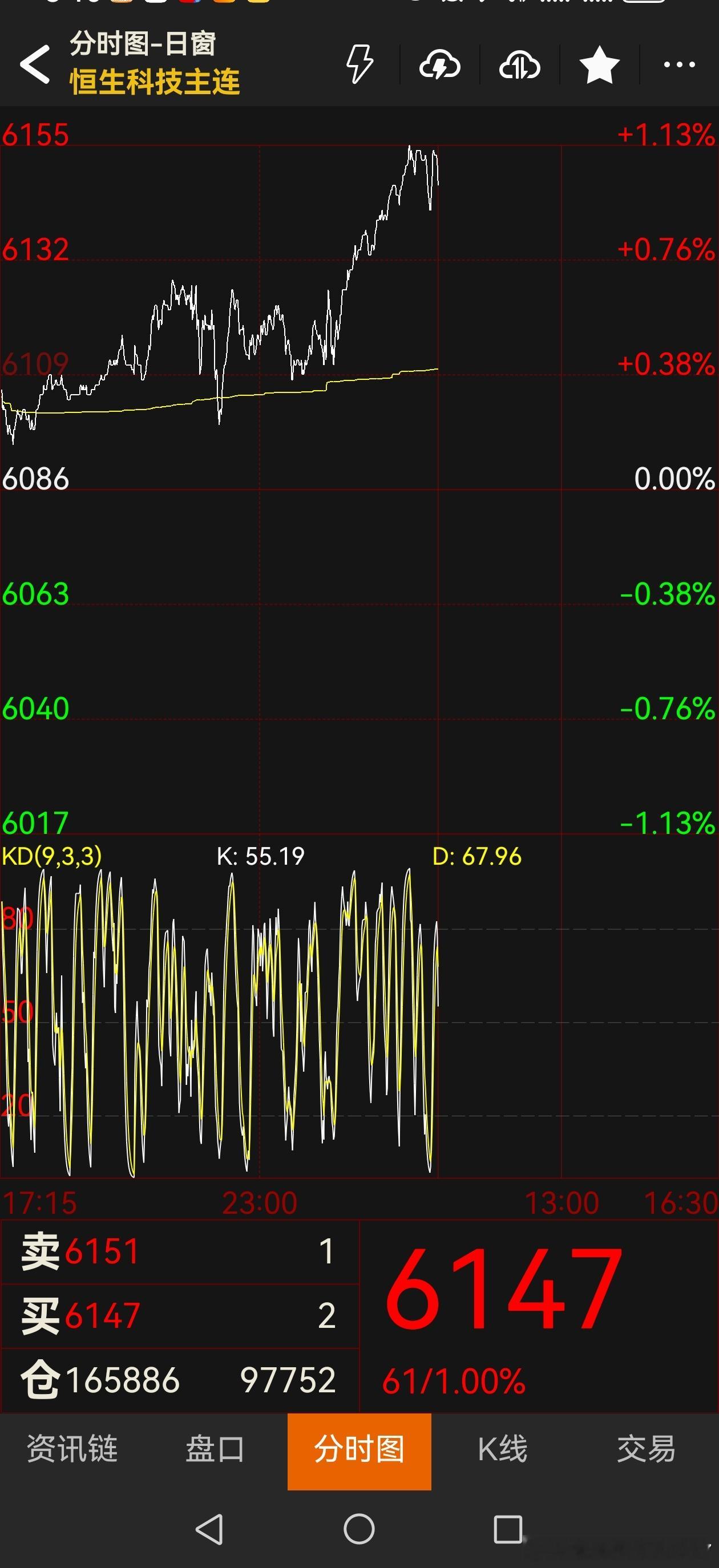Tap the 6040 price axis label
Image resolution: width=719 pixels, height=1568 pixels.
pos(35,708)
